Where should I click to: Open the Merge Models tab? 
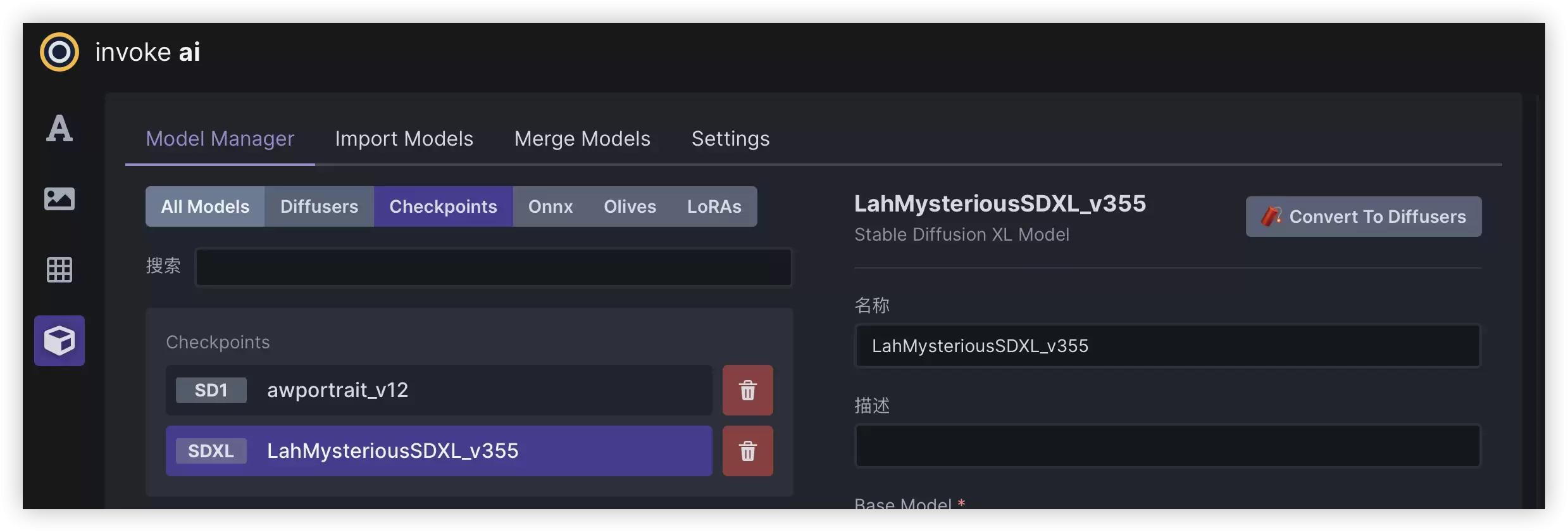coord(582,139)
